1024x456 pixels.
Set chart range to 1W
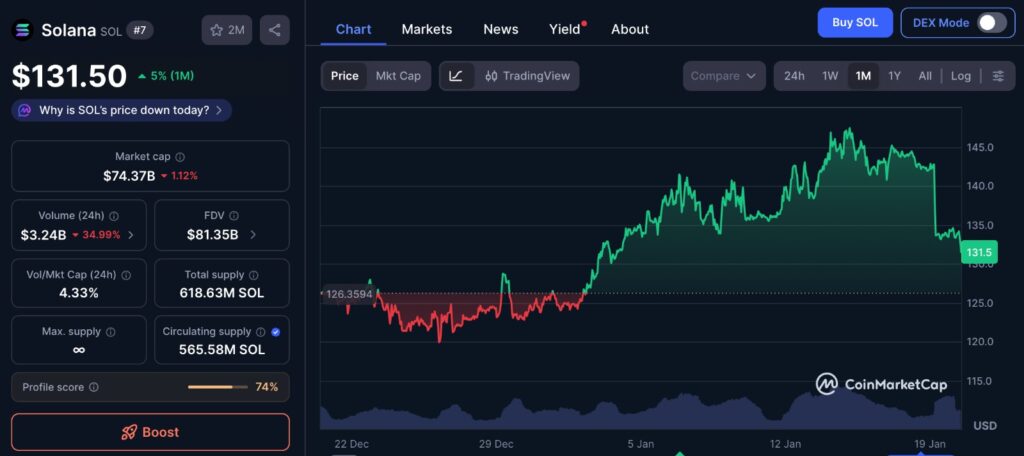coord(830,76)
